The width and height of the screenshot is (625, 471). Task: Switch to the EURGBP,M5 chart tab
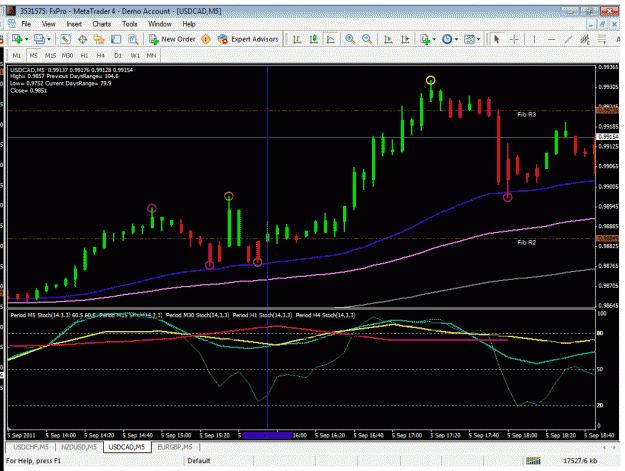(x=175, y=447)
